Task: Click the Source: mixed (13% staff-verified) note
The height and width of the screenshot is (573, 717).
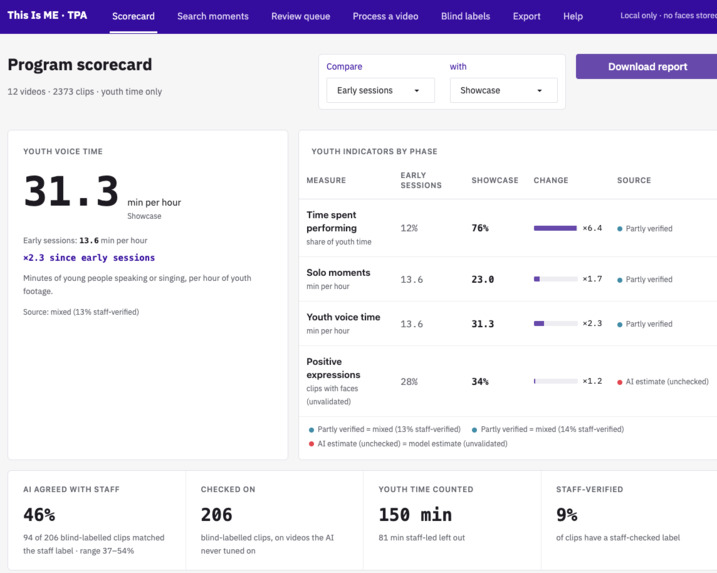Action: [81, 312]
